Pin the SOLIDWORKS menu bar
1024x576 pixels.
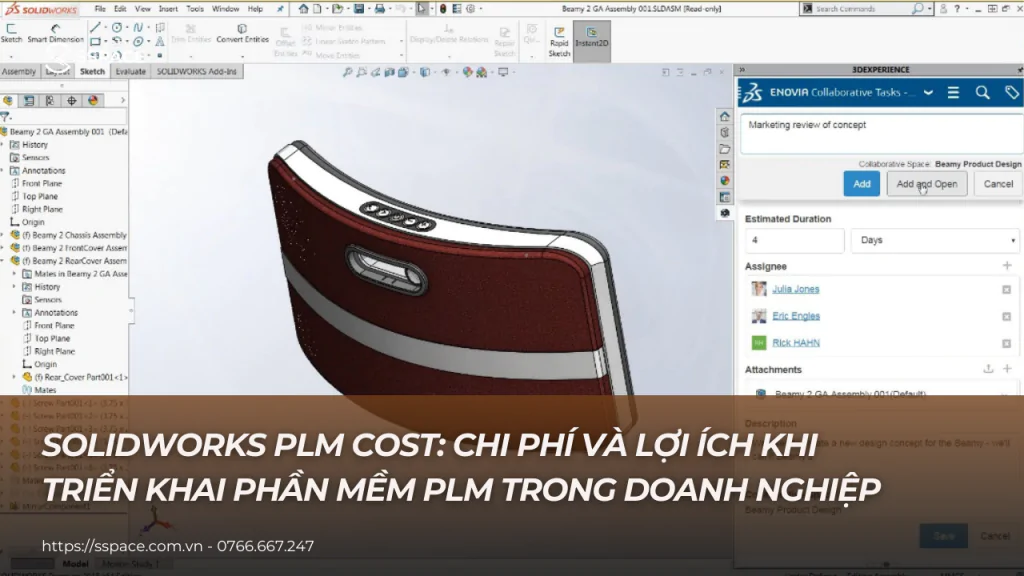[280, 9]
